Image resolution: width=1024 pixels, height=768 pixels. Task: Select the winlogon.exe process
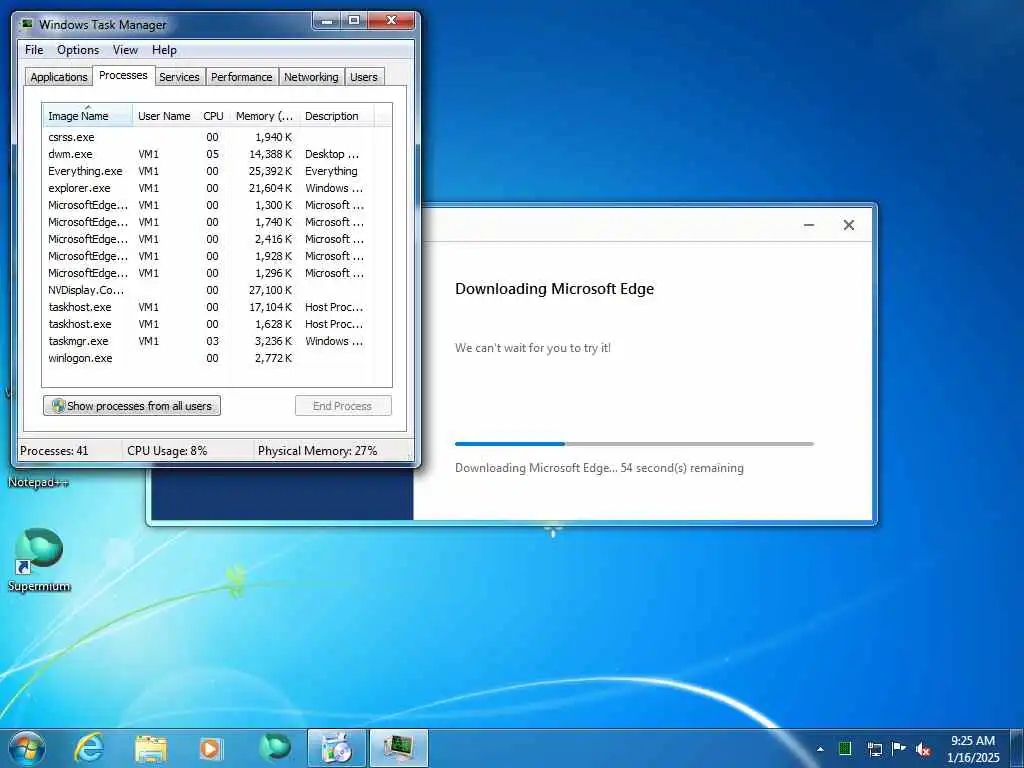pos(217,358)
